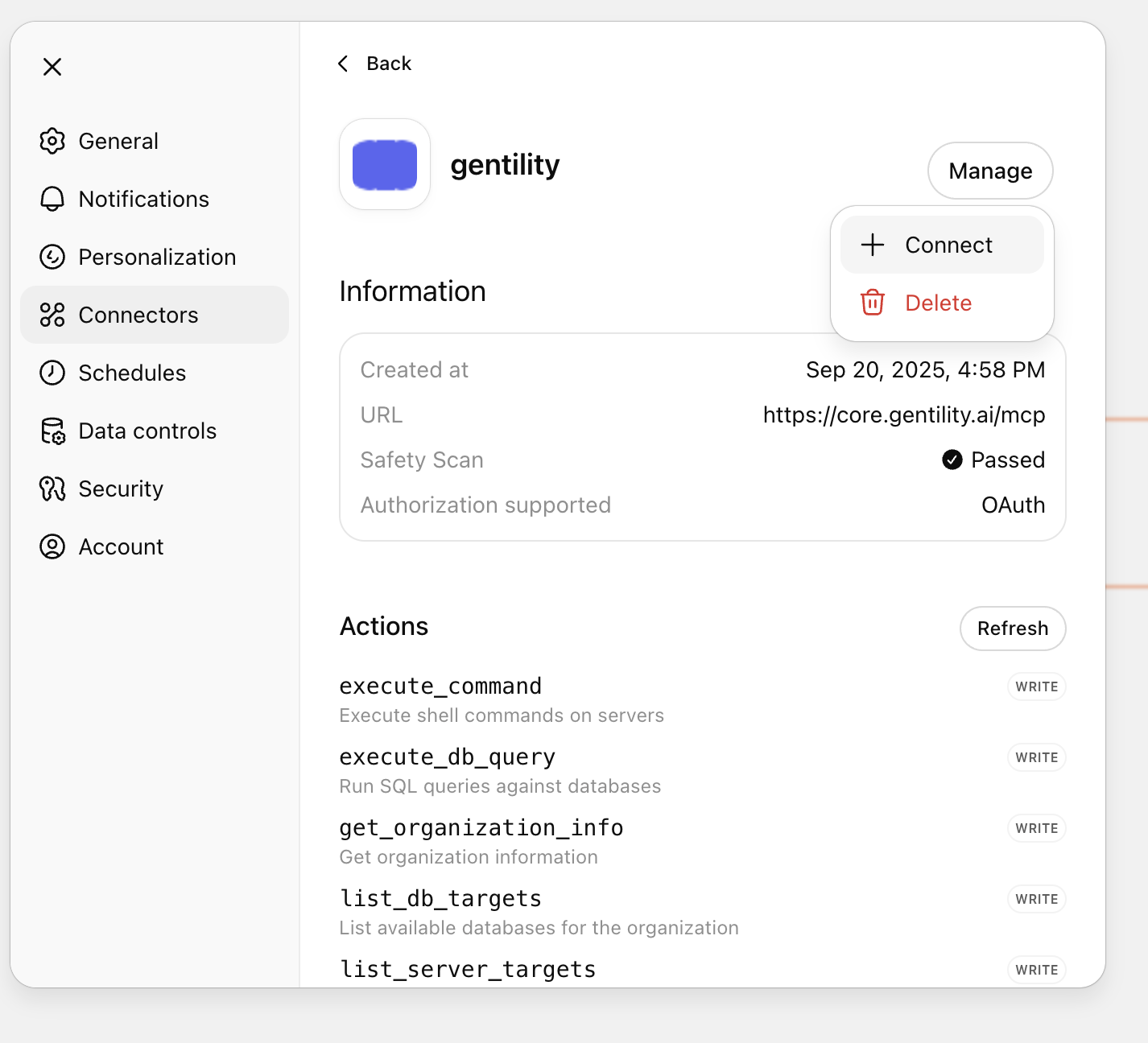The height and width of the screenshot is (1043, 1148).
Task: Refresh the Actions list
Action: [x=1013, y=629]
